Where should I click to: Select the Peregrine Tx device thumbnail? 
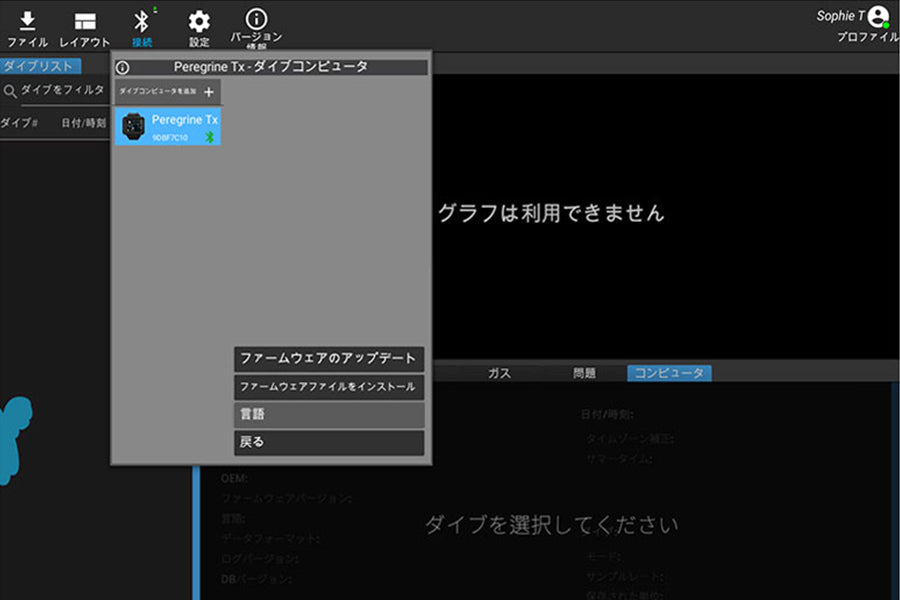tap(134, 127)
